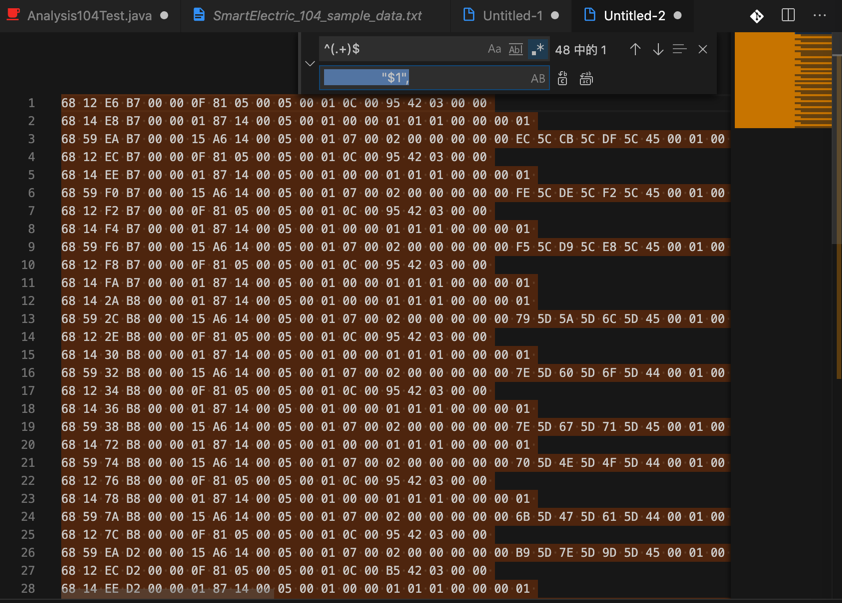This screenshot has width=842, height=603.
Task: Click '72' on line 20
Action: (x=112, y=445)
